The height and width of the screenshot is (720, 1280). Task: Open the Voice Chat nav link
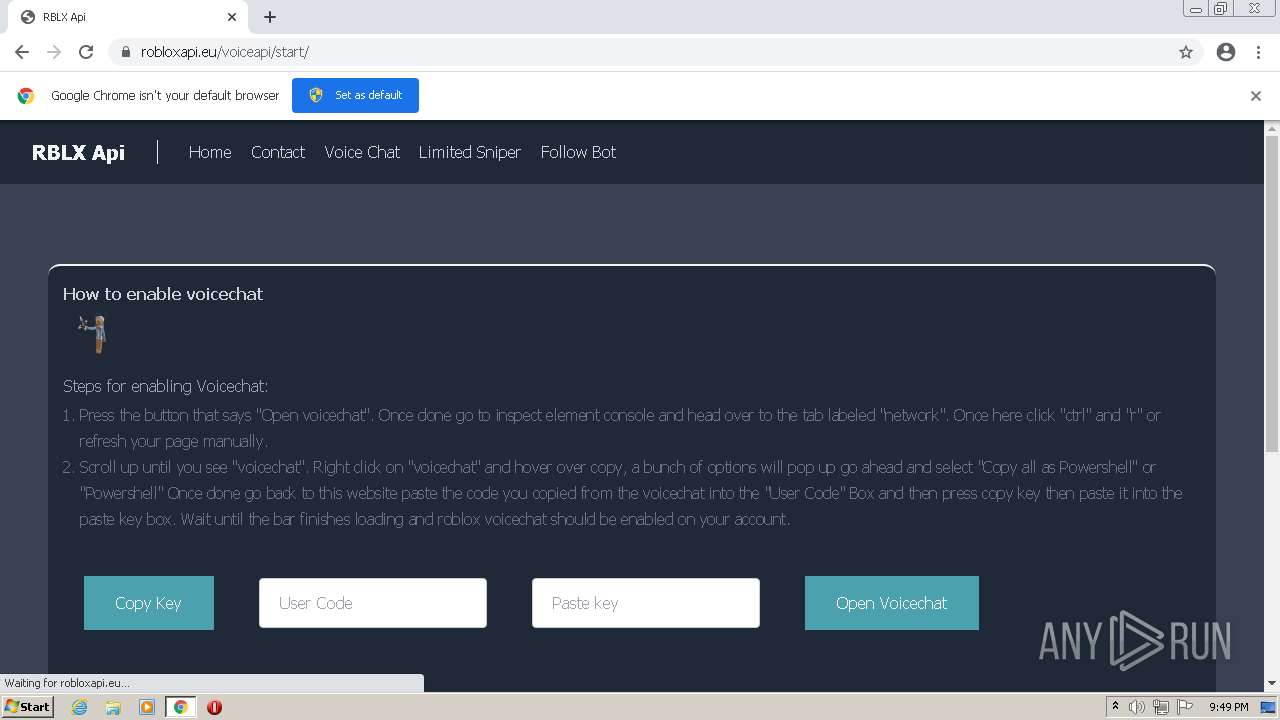pos(362,152)
